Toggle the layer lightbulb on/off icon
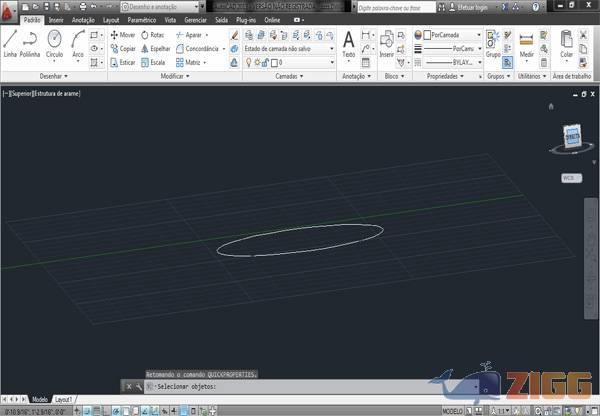This screenshot has height=416, width=600. tap(248, 62)
